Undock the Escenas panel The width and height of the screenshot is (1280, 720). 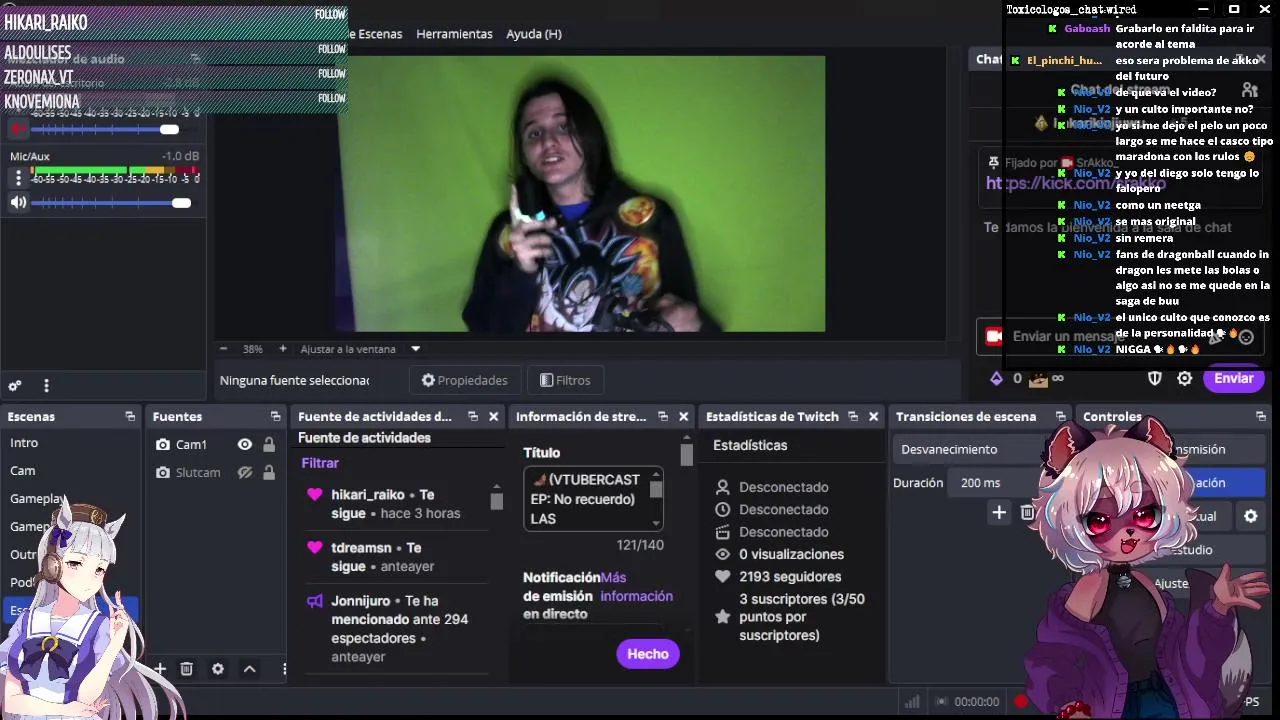click(x=130, y=417)
